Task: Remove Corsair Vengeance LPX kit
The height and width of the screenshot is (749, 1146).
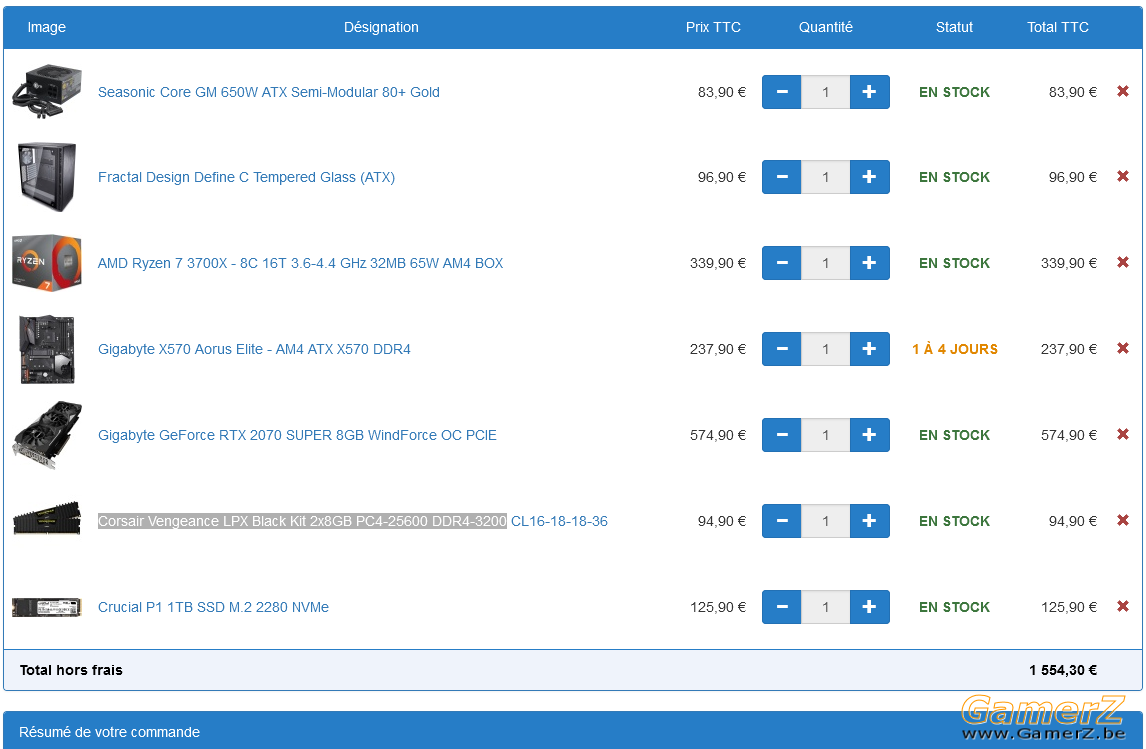Action: pos(1123,520)
